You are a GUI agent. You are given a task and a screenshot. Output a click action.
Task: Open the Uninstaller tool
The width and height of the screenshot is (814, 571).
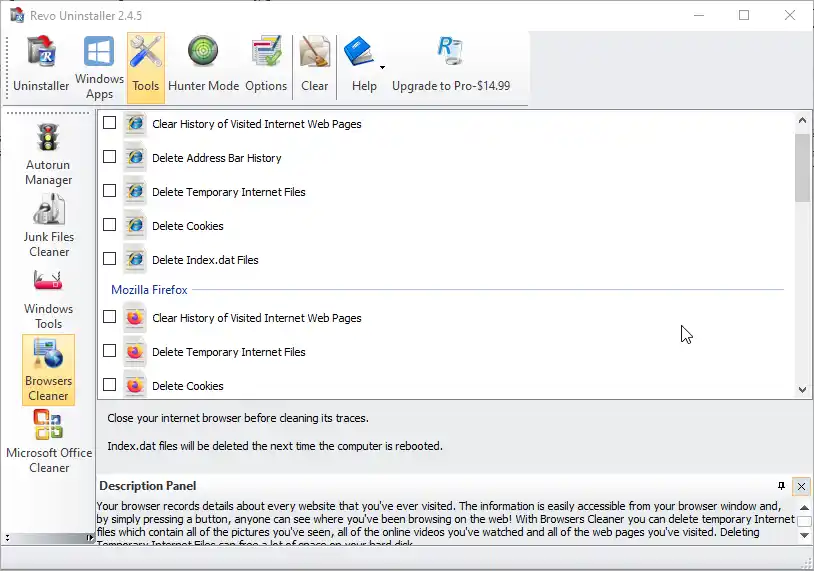click(41, 65)
